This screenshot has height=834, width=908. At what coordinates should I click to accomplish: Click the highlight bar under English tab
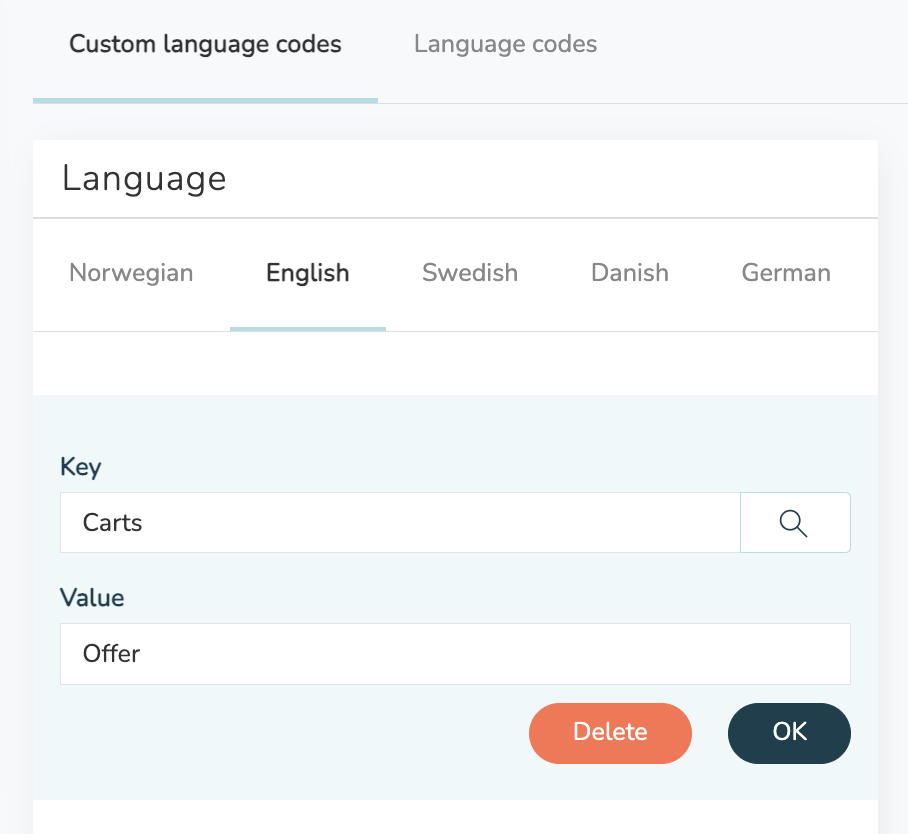click(x=308, y=329)
